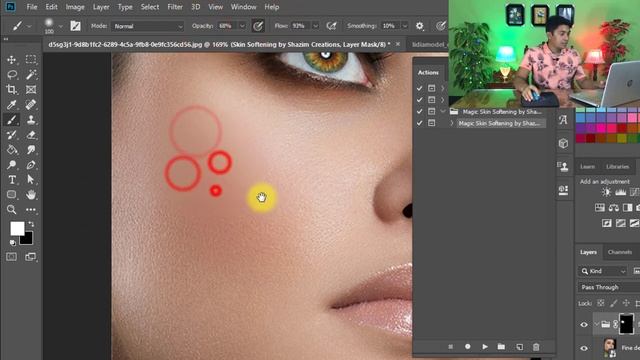Viewport: 640px width, 360px height.
Task: Select the Spot Healing Brush tool
Action: point(31,104)
